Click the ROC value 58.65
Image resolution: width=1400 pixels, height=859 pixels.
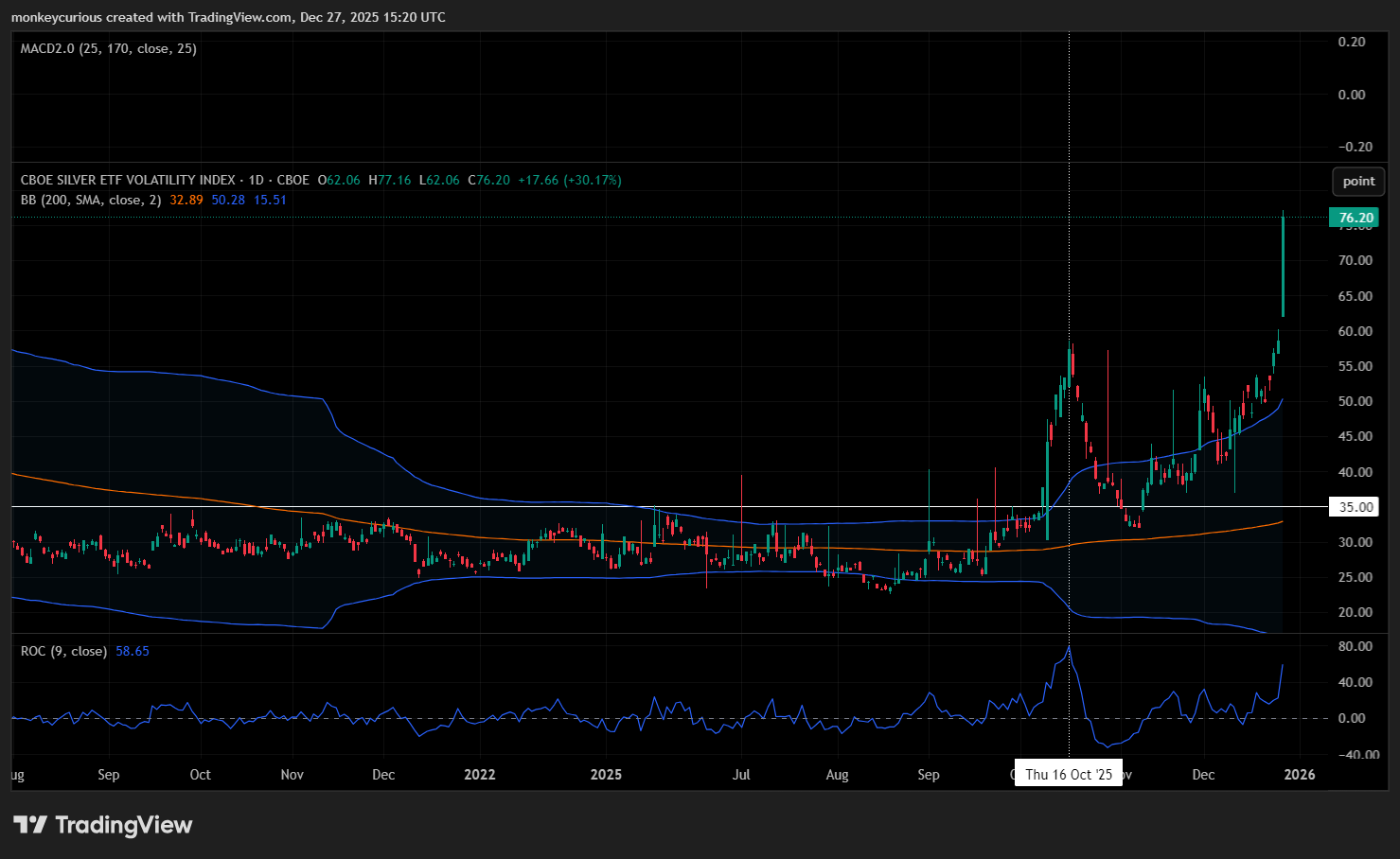[x=133, y=651]
